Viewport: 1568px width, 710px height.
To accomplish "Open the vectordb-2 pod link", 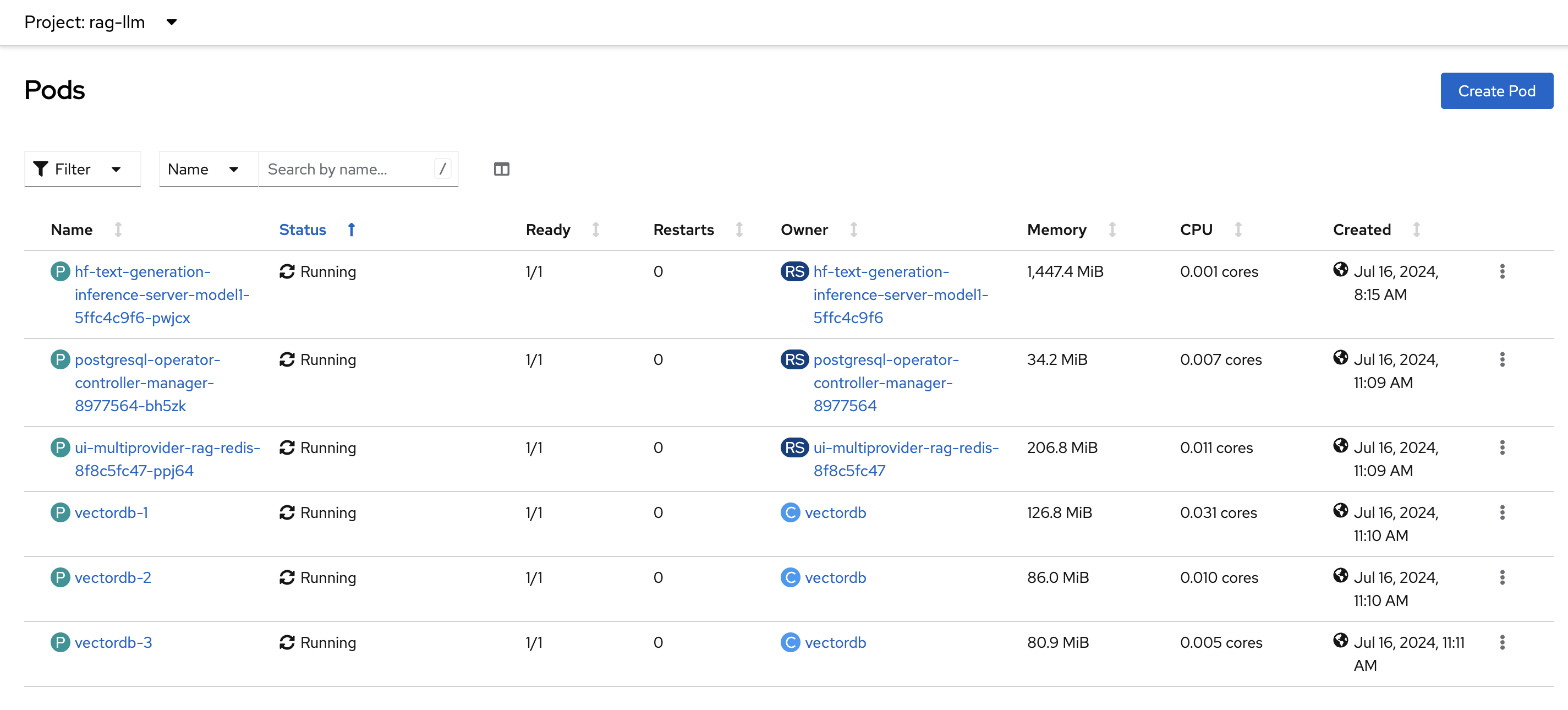I will pos(113,577).
